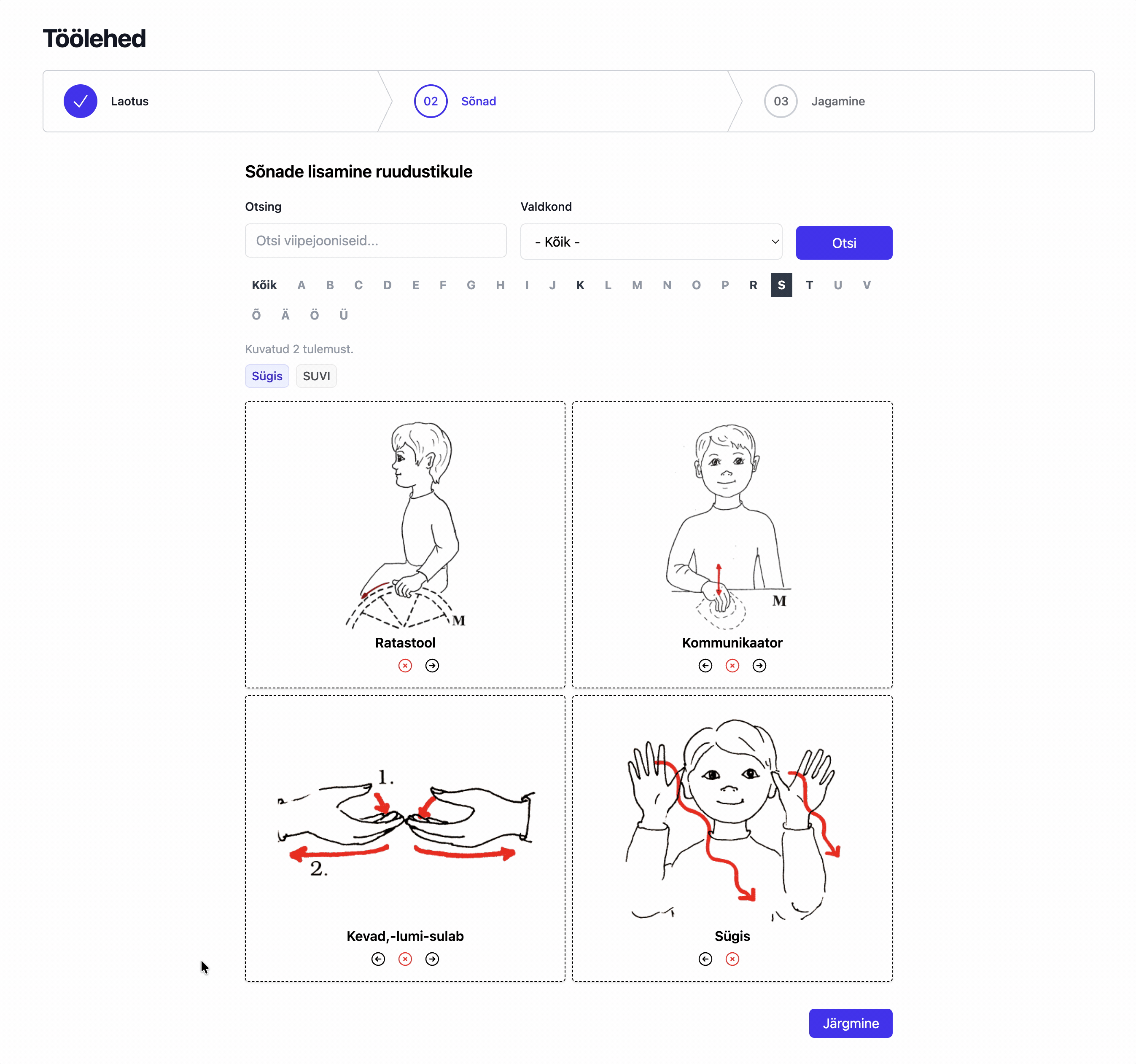
Task: Click the Järgmine button
Action: (x=850, y=1023)
